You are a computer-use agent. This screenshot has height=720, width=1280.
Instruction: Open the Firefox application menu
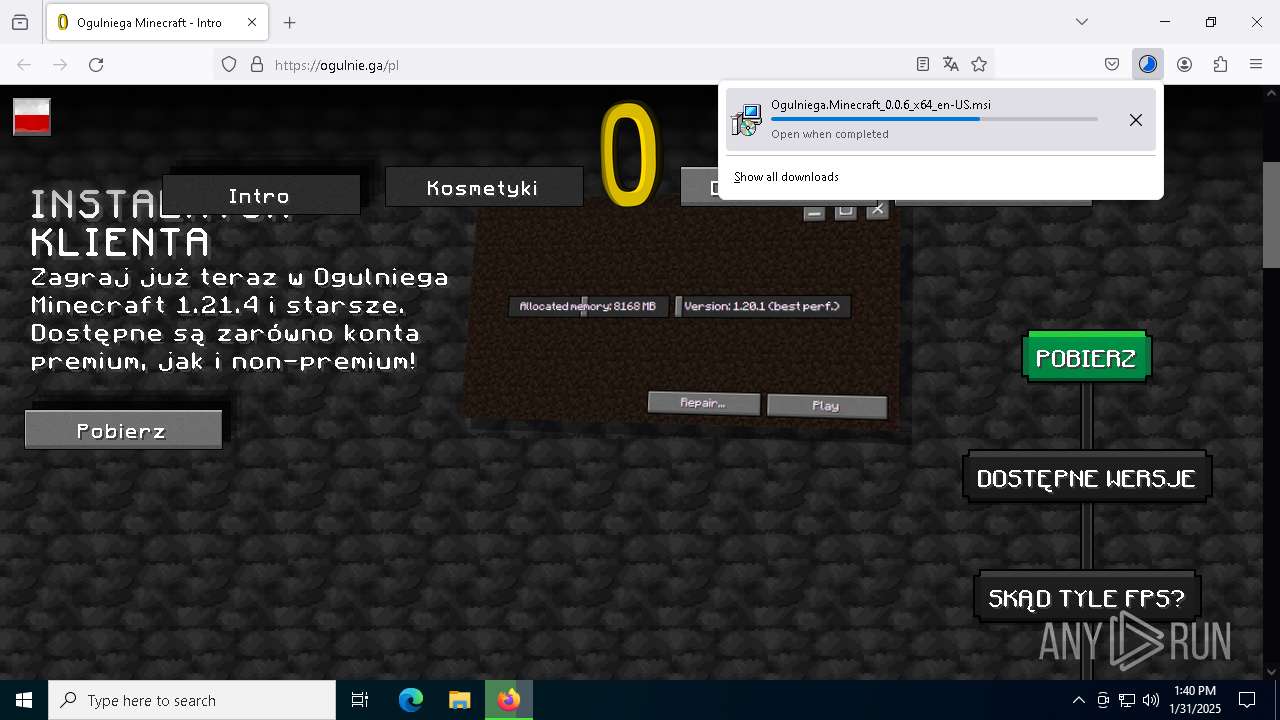pyautogui.click(x=1256, y=64)
